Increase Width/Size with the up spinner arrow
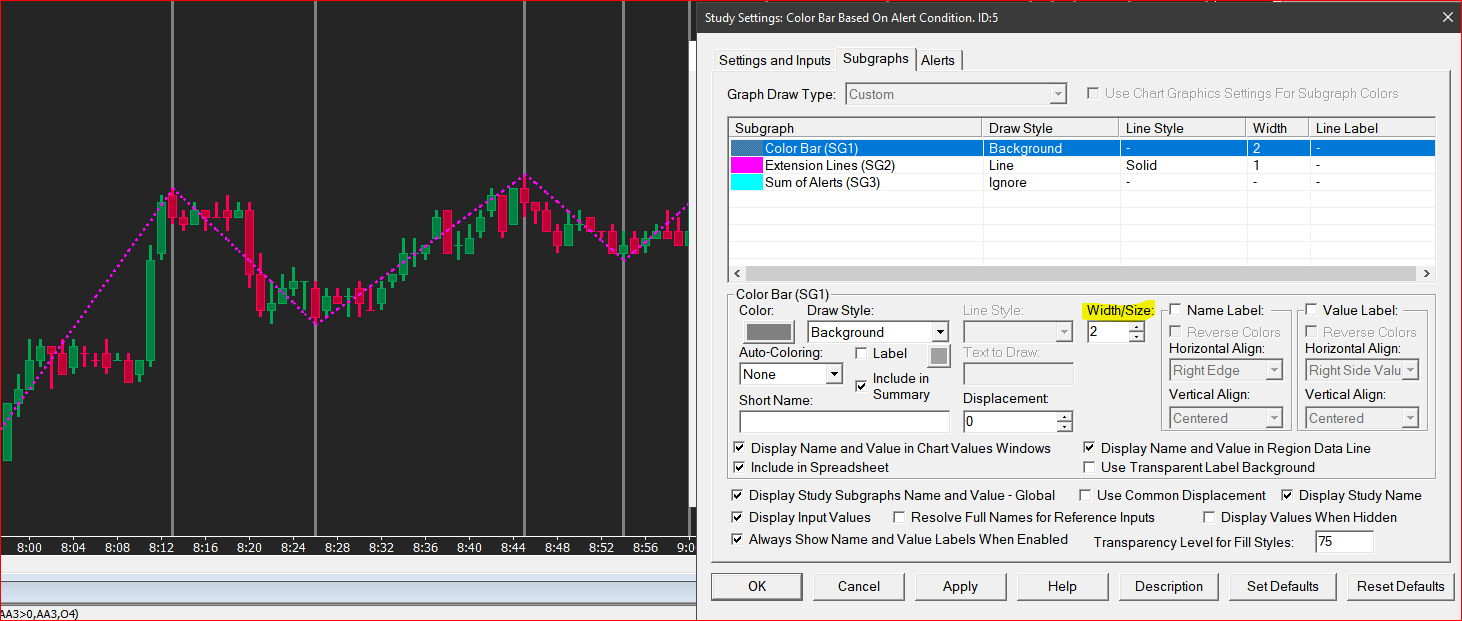Image resolution: width=1462 pixels, height=621 pixels. (1136, 327)
